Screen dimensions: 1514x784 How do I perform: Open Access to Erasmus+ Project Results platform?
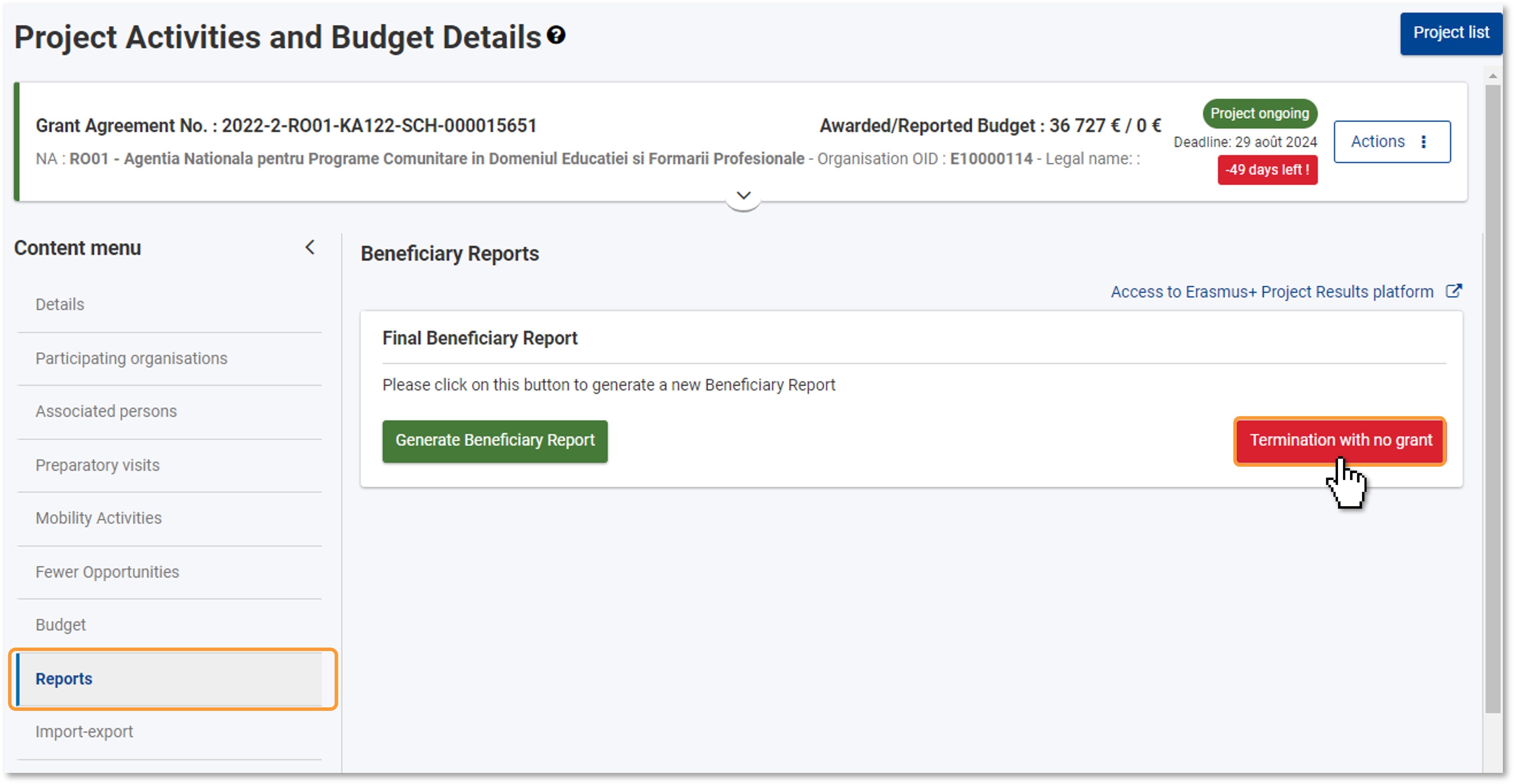[1271, 292]
